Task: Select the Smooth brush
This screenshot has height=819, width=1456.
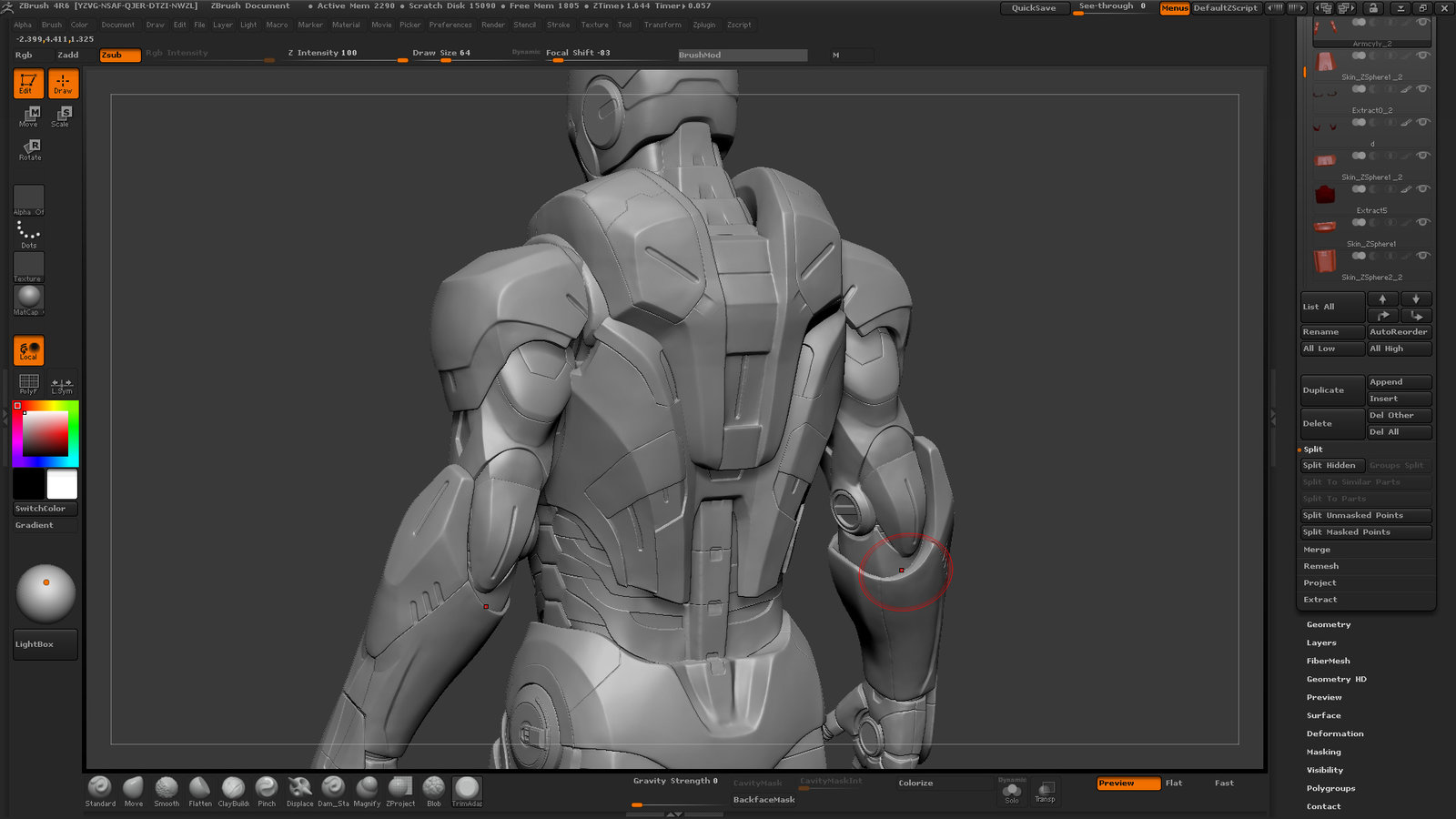Action: [x=167, y=791]
